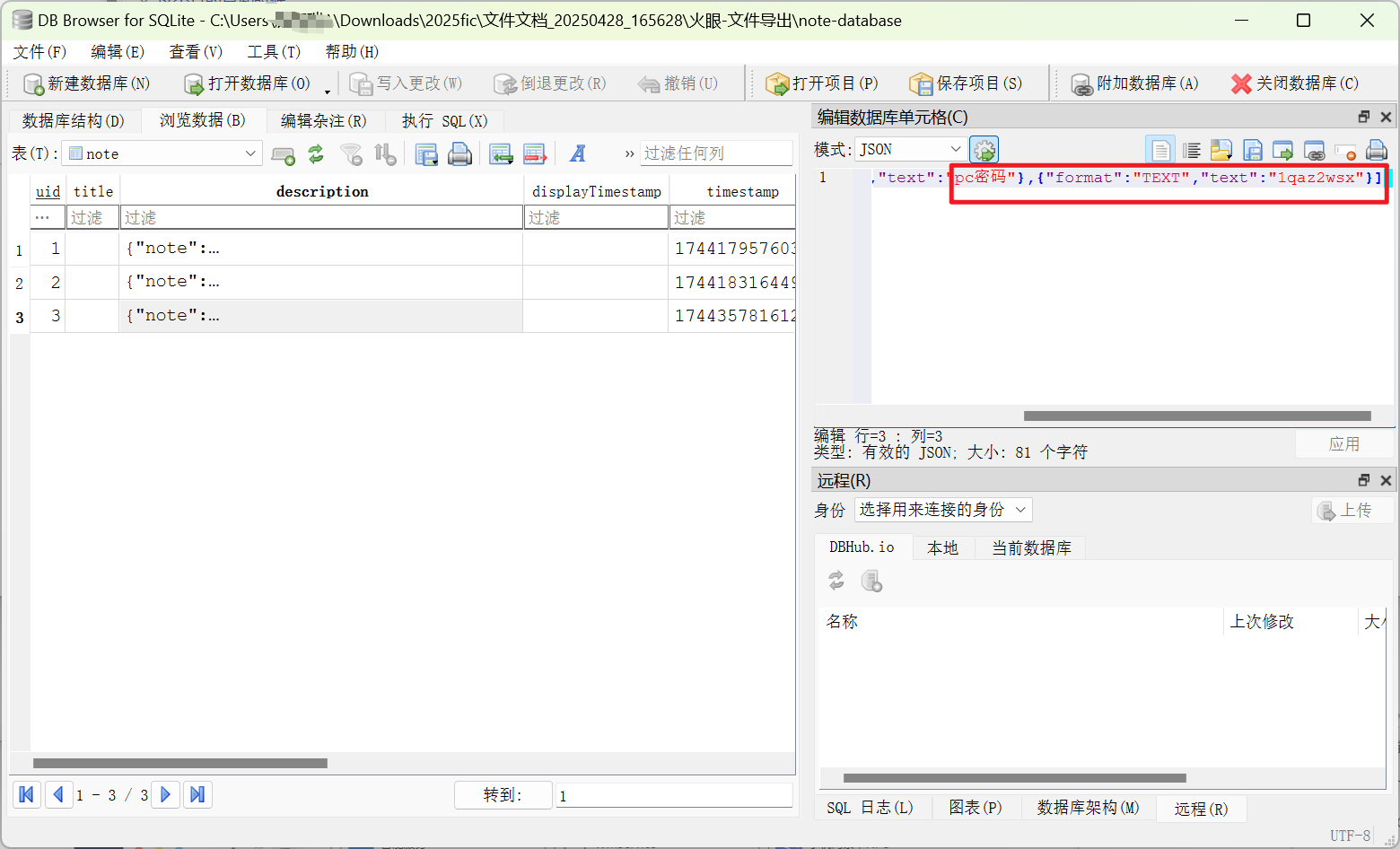Click the auto-format gear icon beside JSON
The image size is (1400, 849).
pos(984,150)
